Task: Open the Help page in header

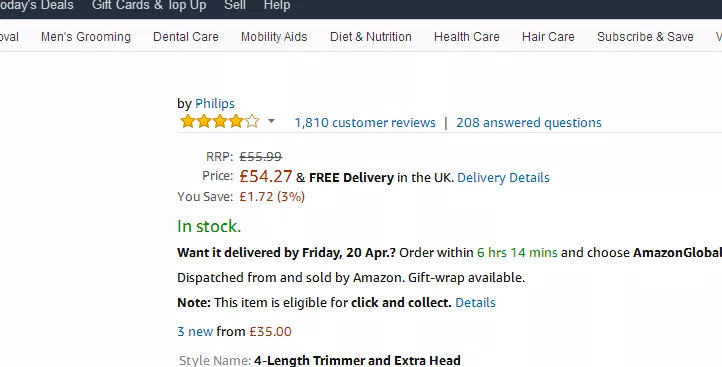Action: coord(277,6)
